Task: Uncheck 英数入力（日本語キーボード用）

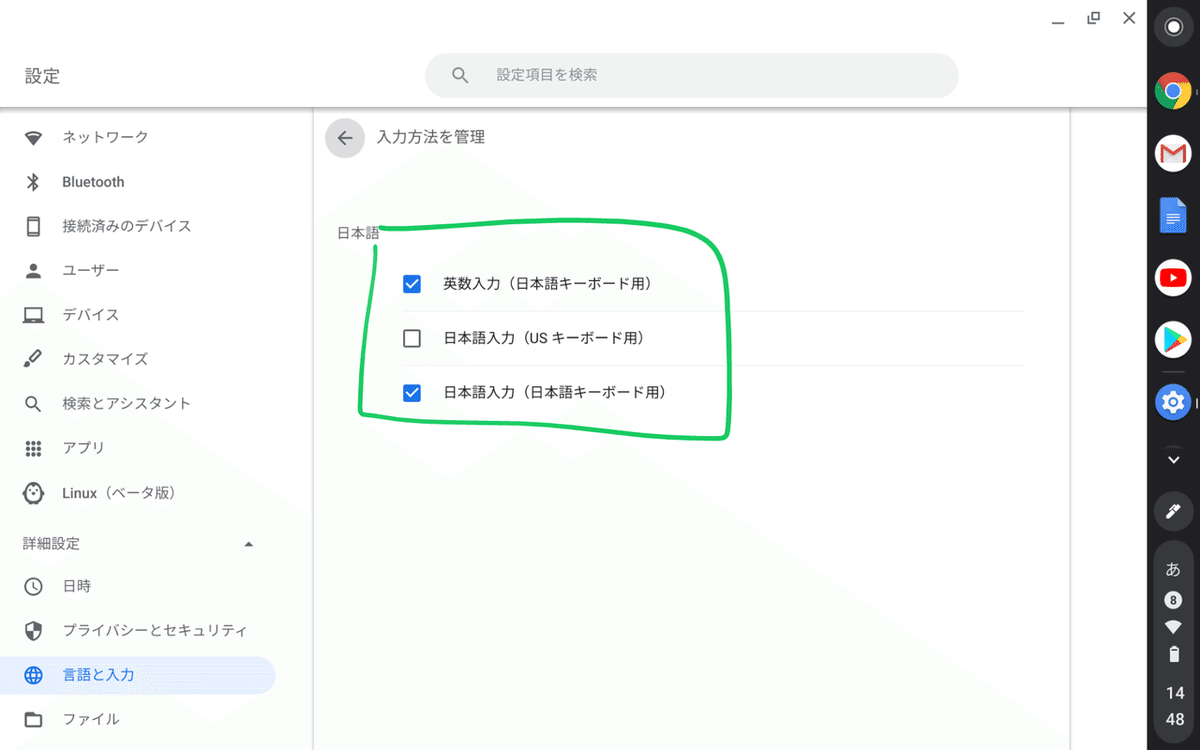Action: [411, 283]
